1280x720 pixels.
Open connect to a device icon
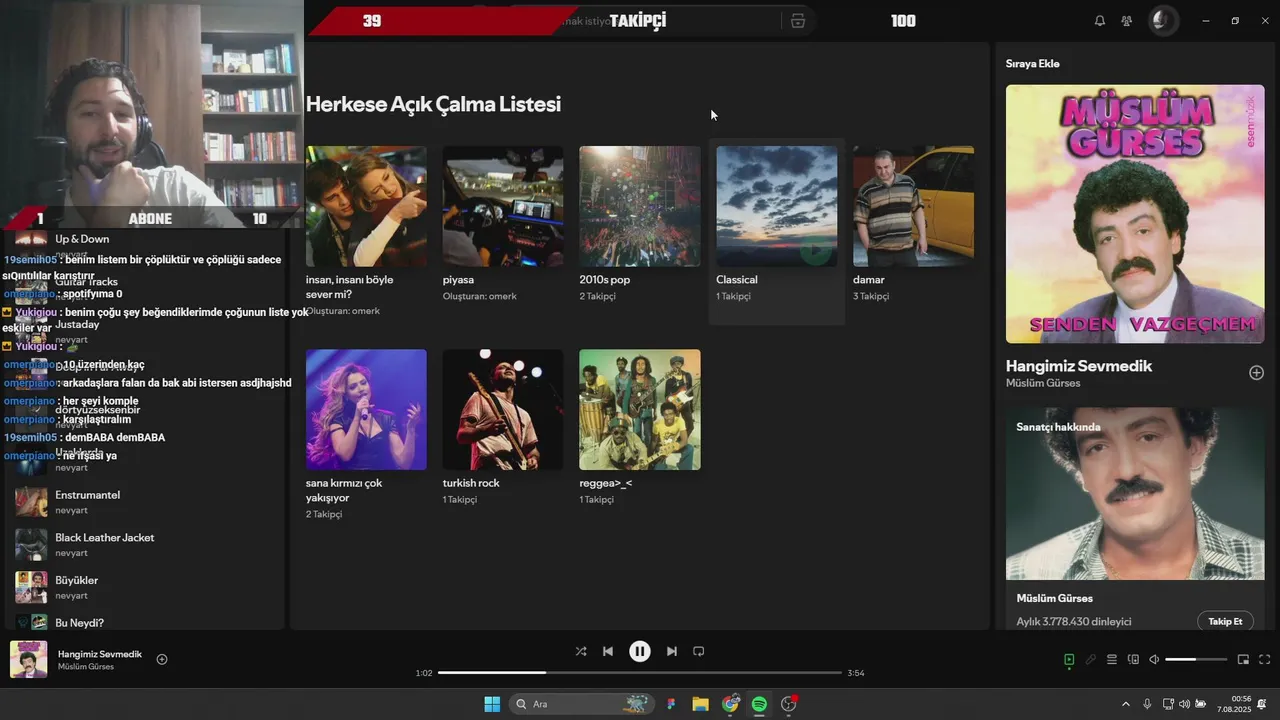(x=1133, y=660)
